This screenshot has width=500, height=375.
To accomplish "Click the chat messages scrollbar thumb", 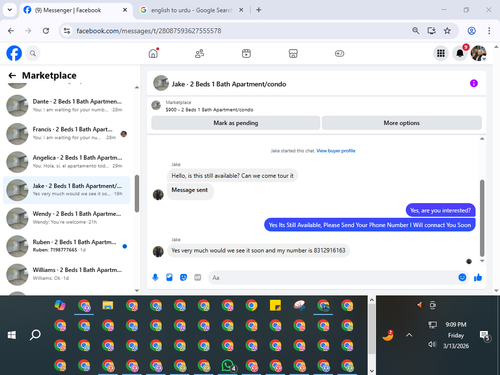I will 482,218.
